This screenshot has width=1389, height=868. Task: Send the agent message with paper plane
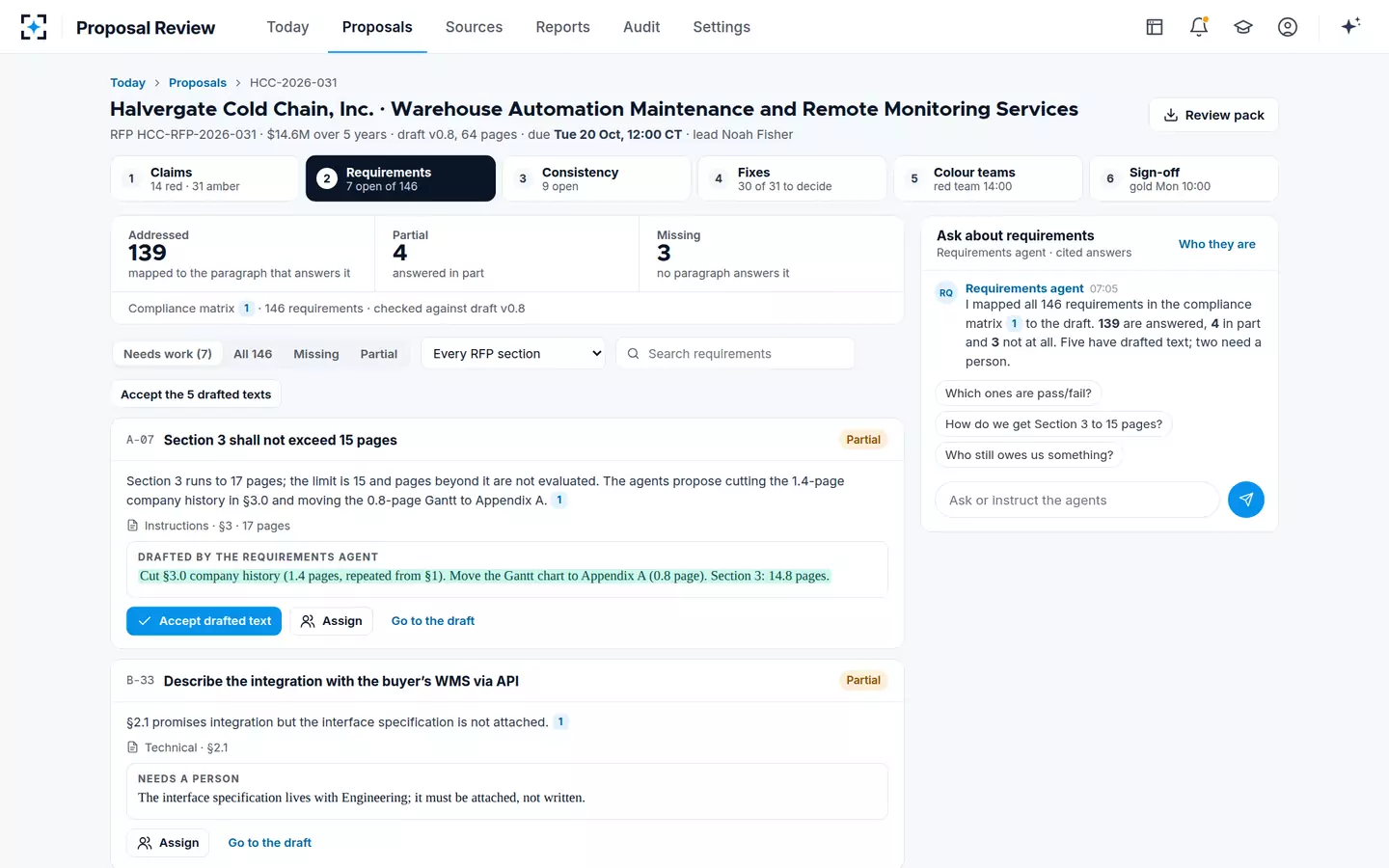1246,500
